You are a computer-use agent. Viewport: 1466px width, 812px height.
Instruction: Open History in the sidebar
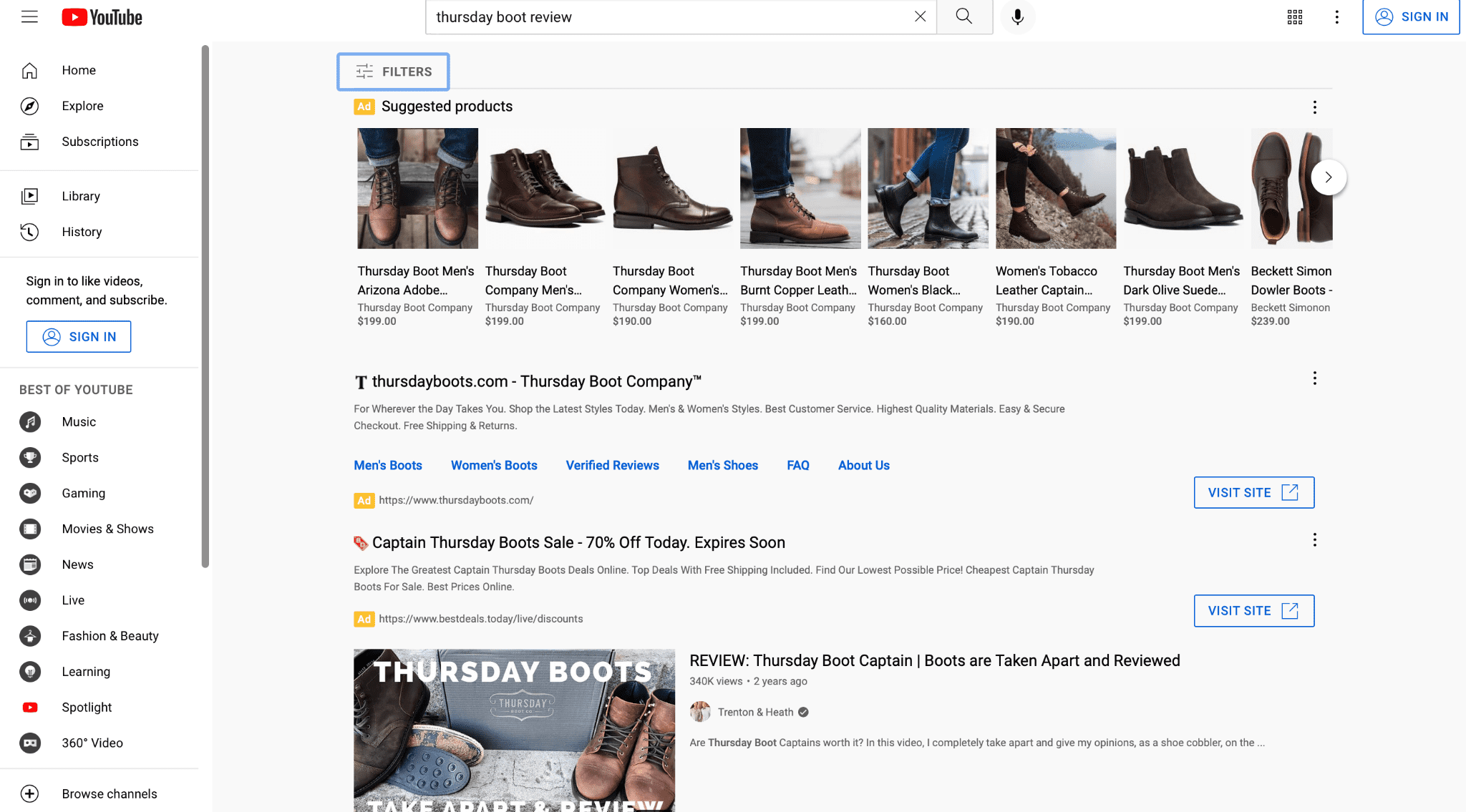[x=99, y=232]
